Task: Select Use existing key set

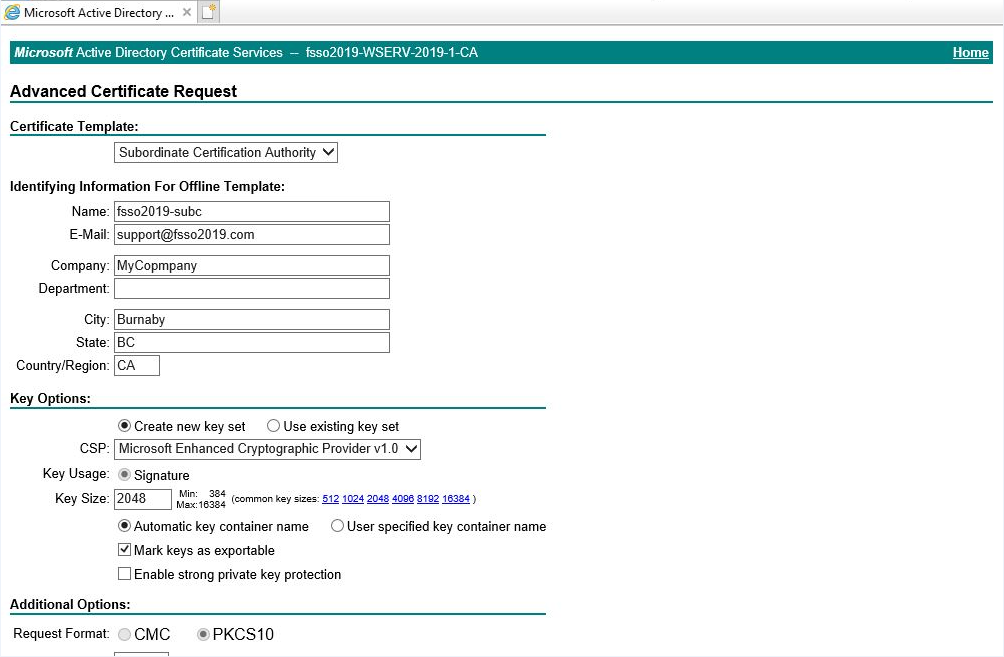Action: pos(273,426)
